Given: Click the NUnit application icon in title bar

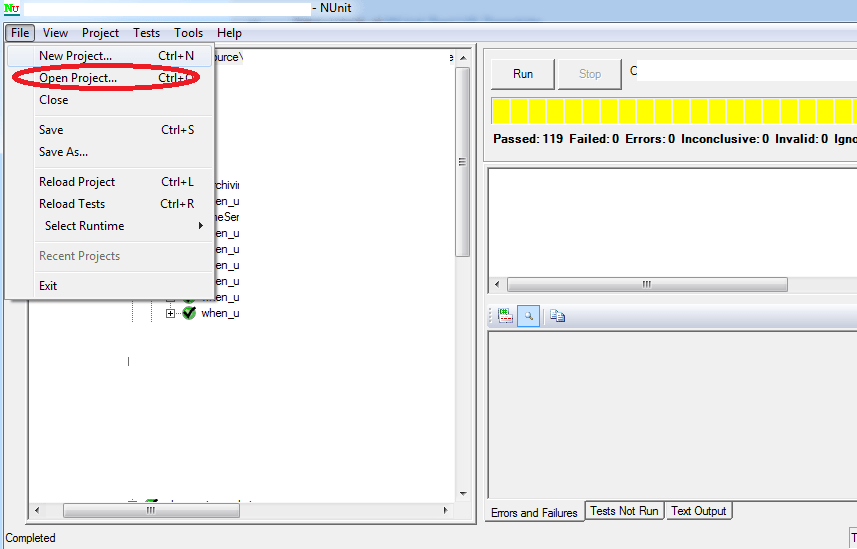Looking at the screenshot, I should click(11, 8).
